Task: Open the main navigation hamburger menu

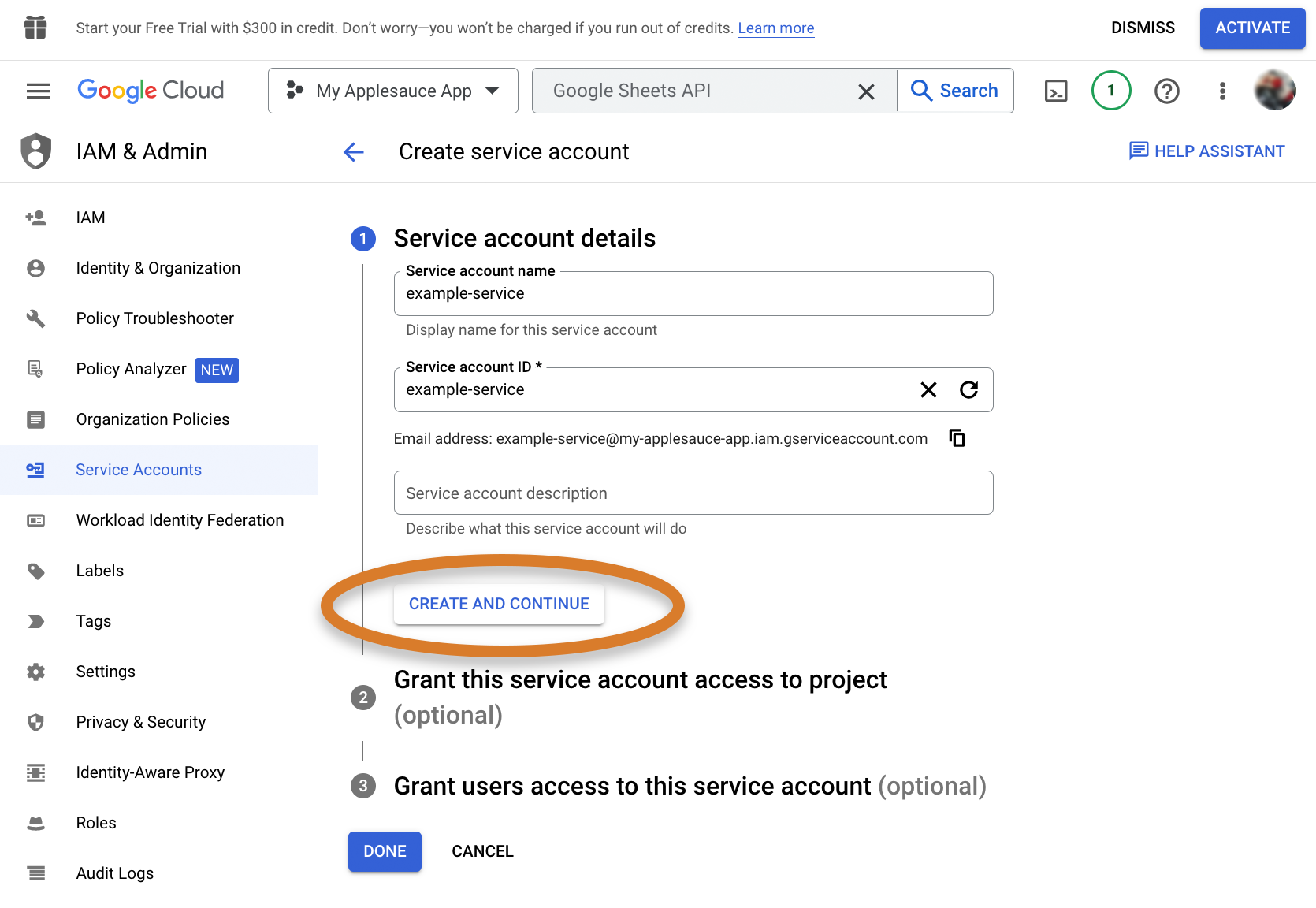Action: 38,91
